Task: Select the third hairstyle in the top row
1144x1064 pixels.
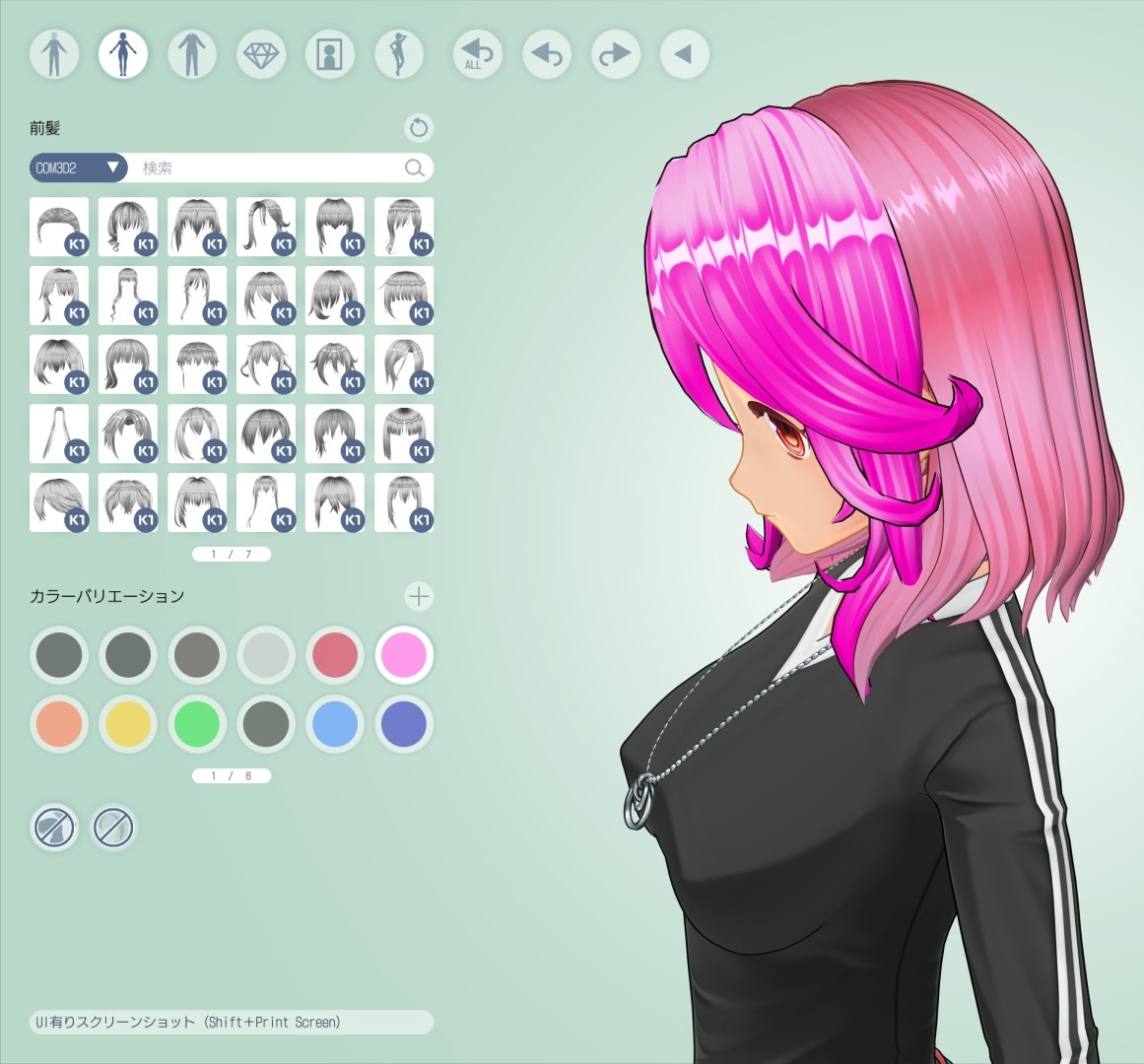Action: 197,227
